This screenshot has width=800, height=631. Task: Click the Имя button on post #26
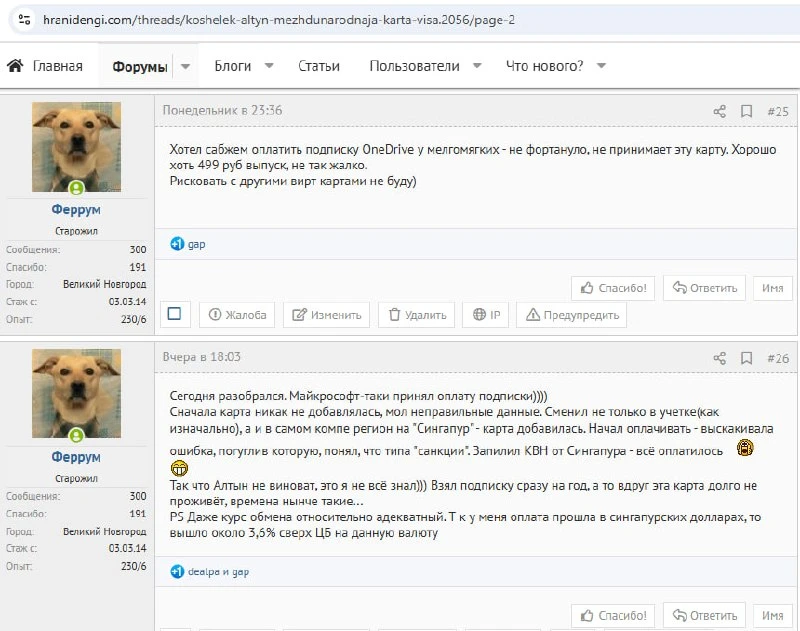coord(772,616)
